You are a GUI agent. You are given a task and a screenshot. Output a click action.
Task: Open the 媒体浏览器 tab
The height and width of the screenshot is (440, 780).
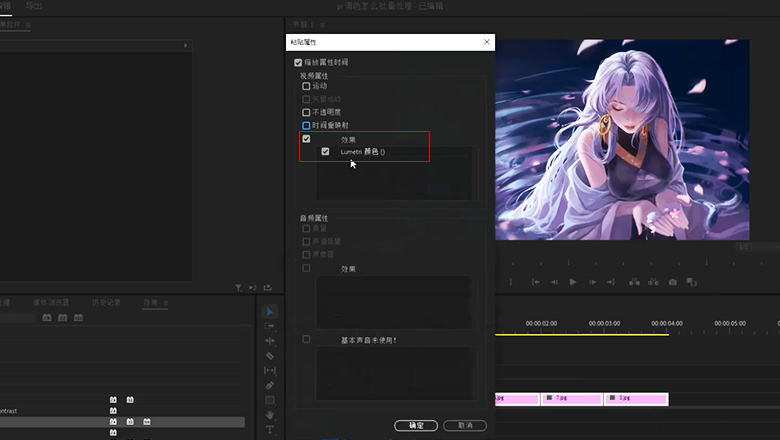pyautogui.click(x=51, y=302)
